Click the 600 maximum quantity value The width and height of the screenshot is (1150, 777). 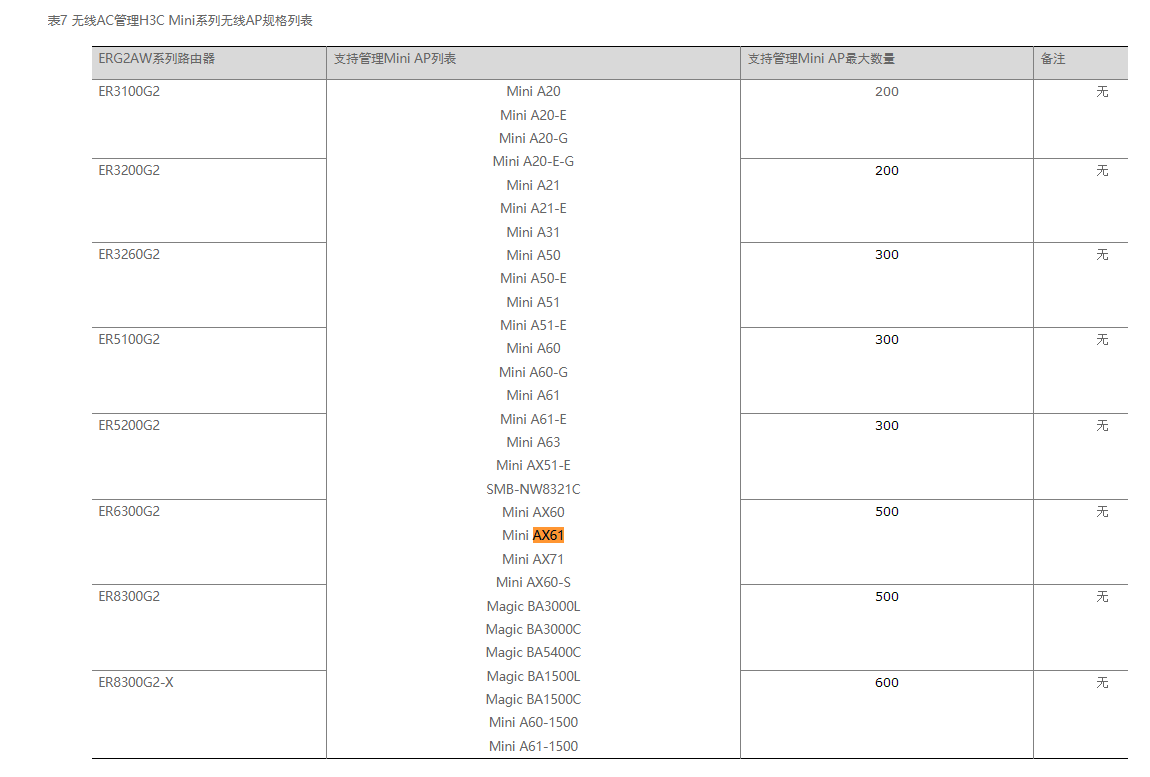(x=887, y=682)
